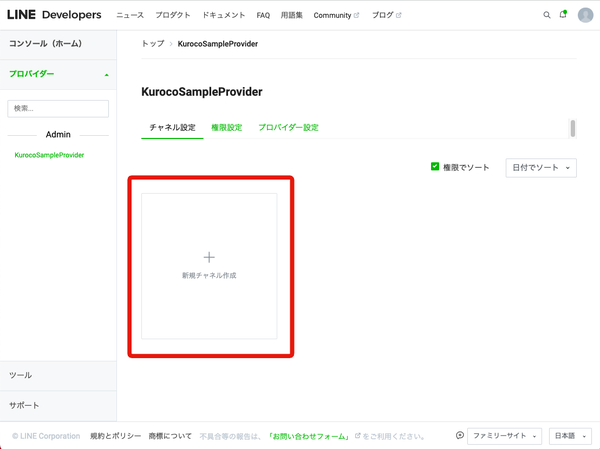
Task: Click the plus icon for new channel
Action: 209,257
